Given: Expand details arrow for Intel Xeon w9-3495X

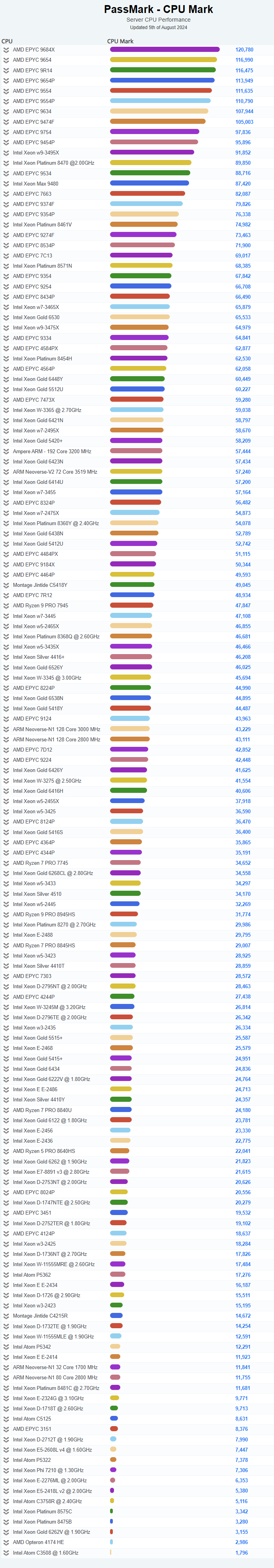Looking at the screenshot, I should [x=6, y=153].
